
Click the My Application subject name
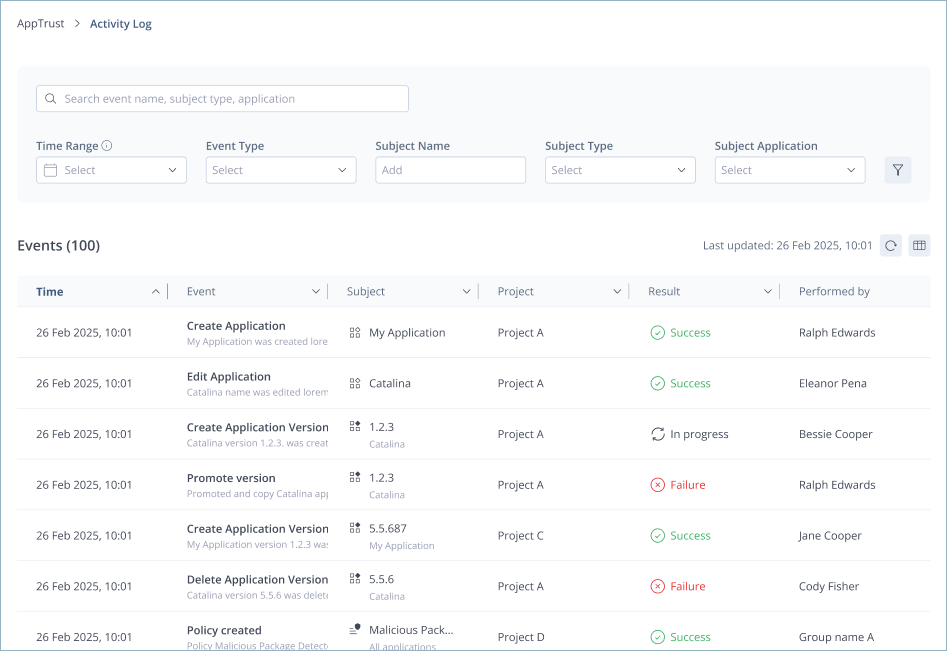pos(407,333)
